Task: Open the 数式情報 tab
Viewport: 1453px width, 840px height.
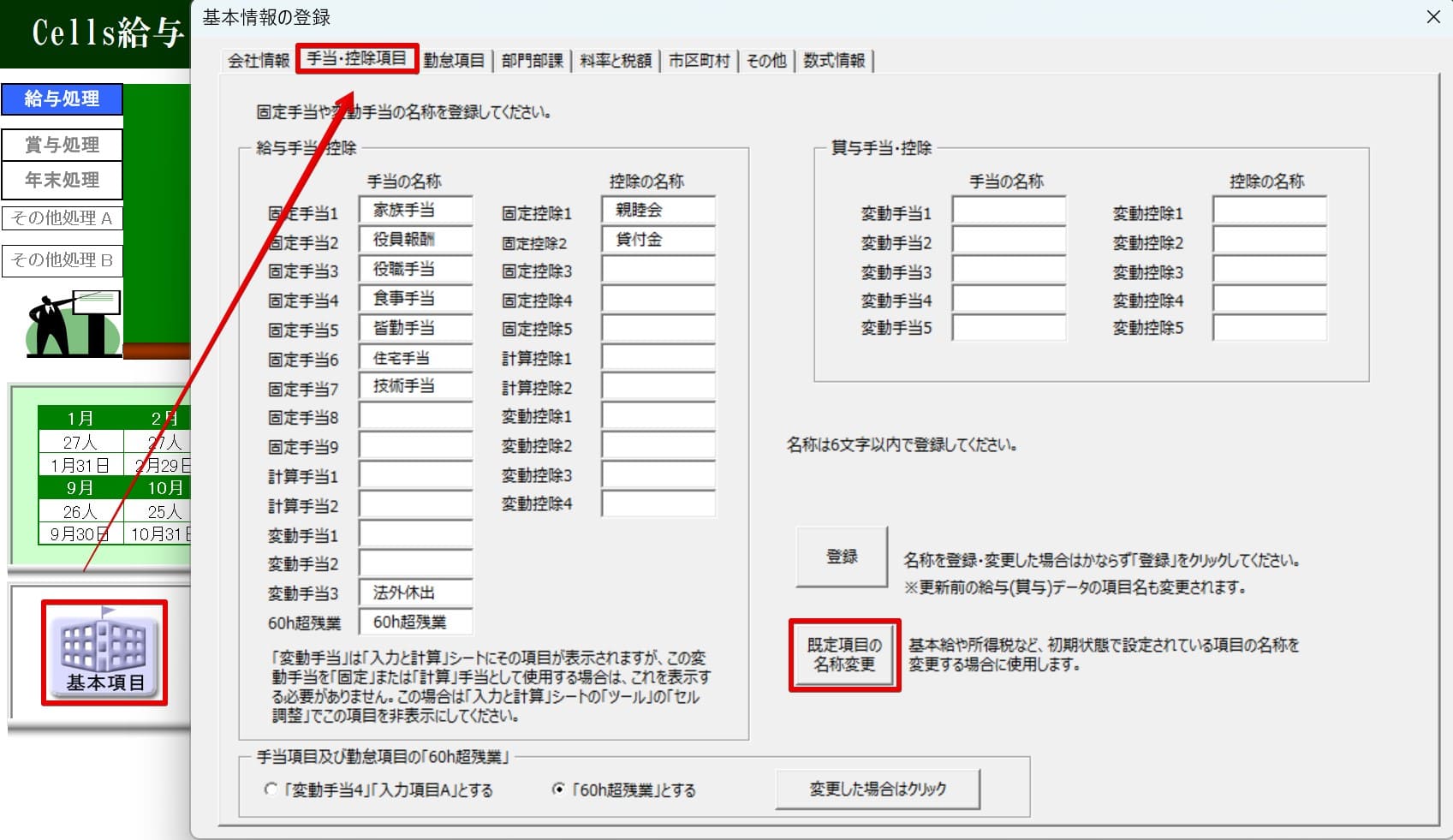Action: (x=834, y=61)
